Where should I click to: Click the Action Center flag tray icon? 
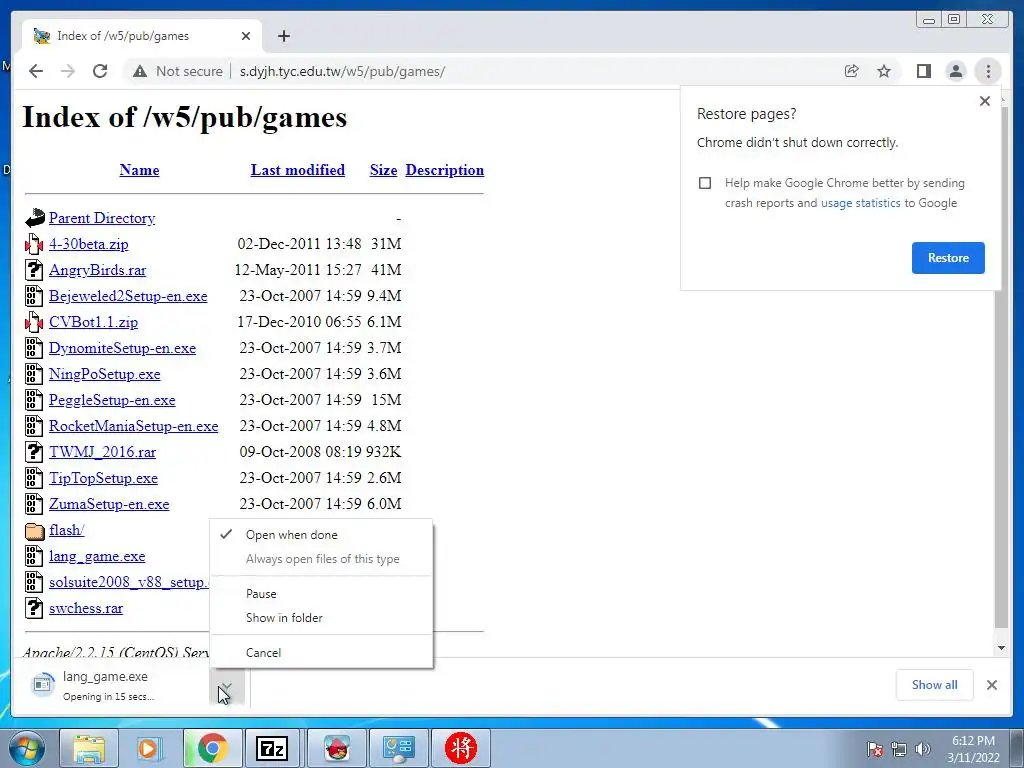tap(874, 749)
